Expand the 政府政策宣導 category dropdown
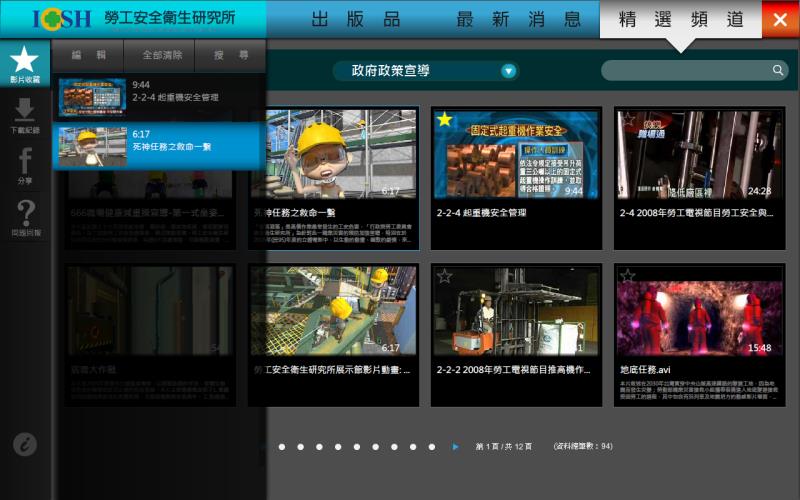Image resolution: width=800 pixels, height=500 pixels. pos(509,71)
